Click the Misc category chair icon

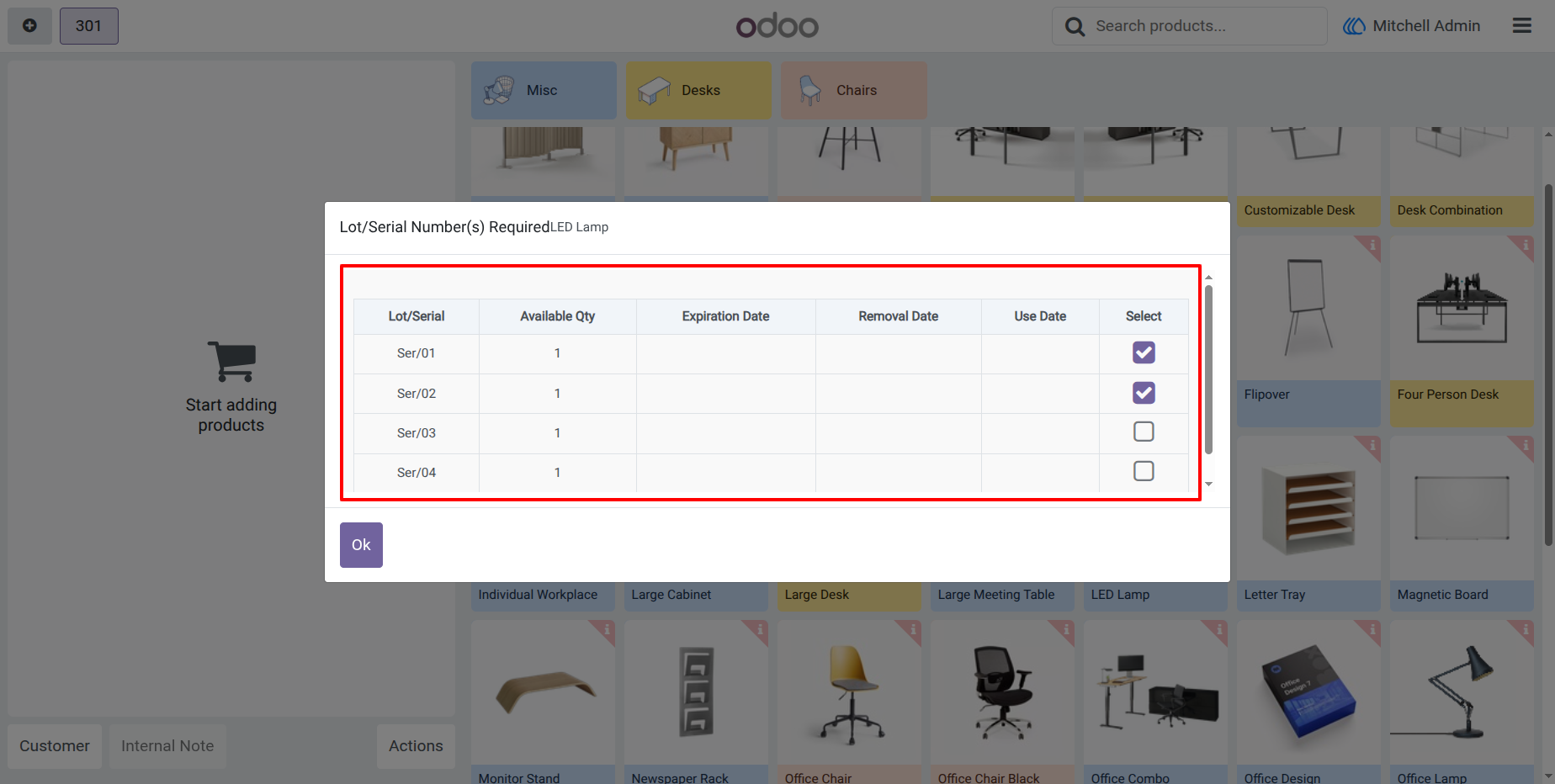(x=499, y=90)
